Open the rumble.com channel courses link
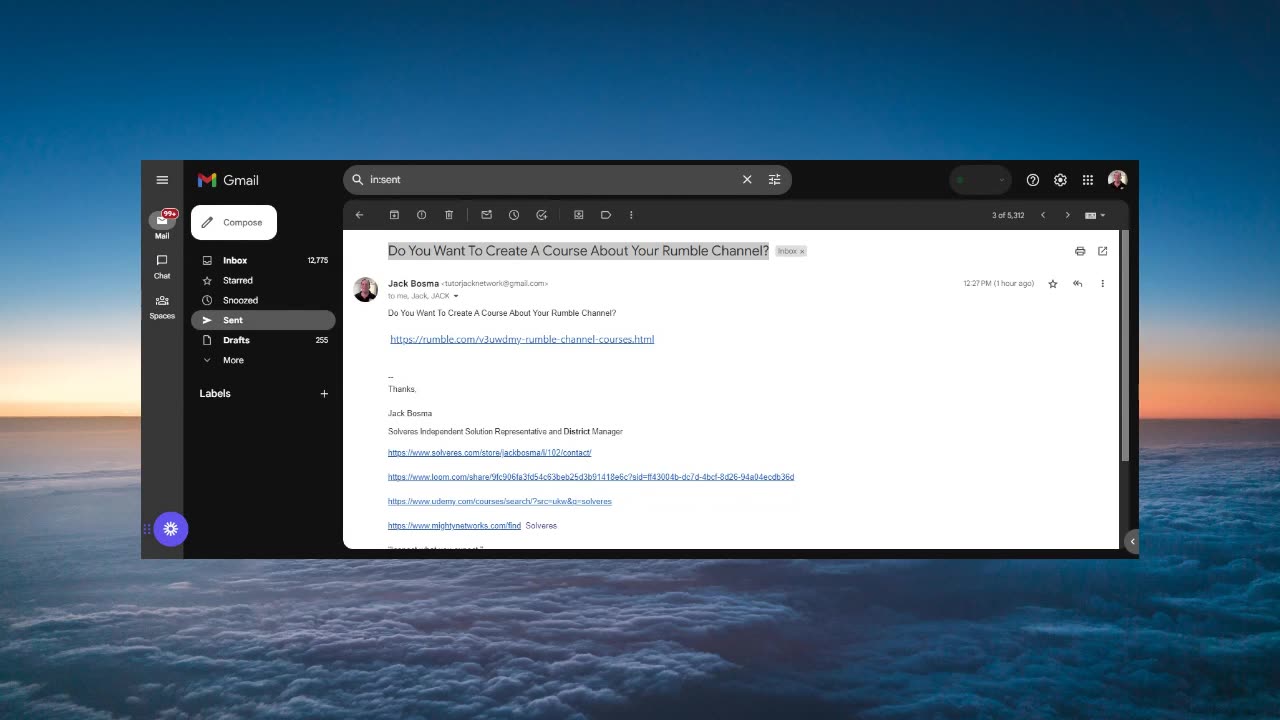Image resolution: width=1280 pixels, height=720 pixels. click(x=522, y=339)
